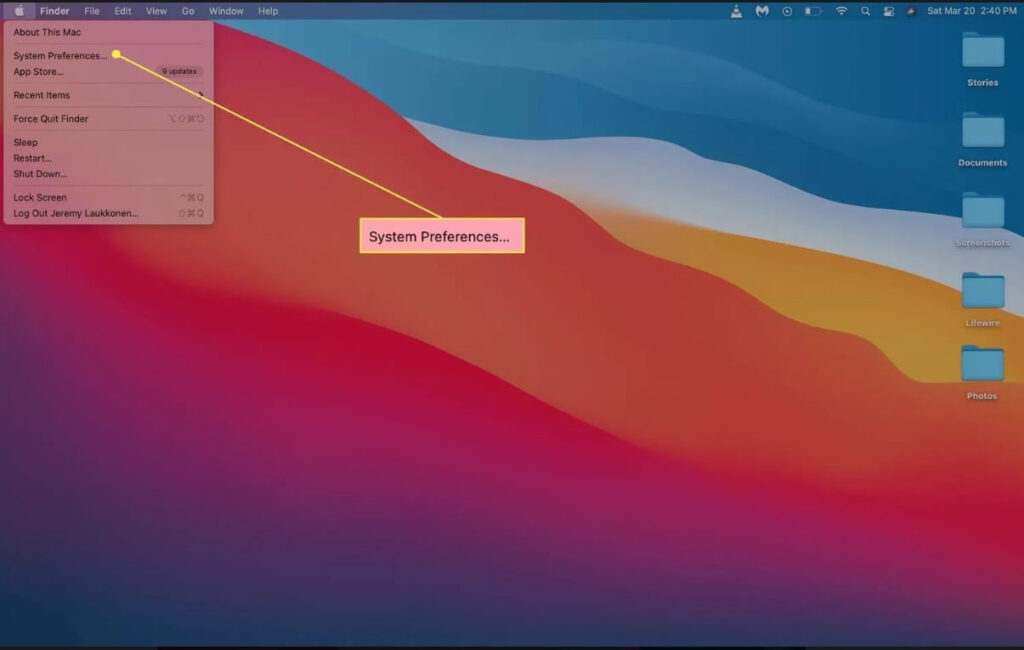Open the Go menu
Image resolution: width=1024 pixels, height=650 pixels.
187,11
